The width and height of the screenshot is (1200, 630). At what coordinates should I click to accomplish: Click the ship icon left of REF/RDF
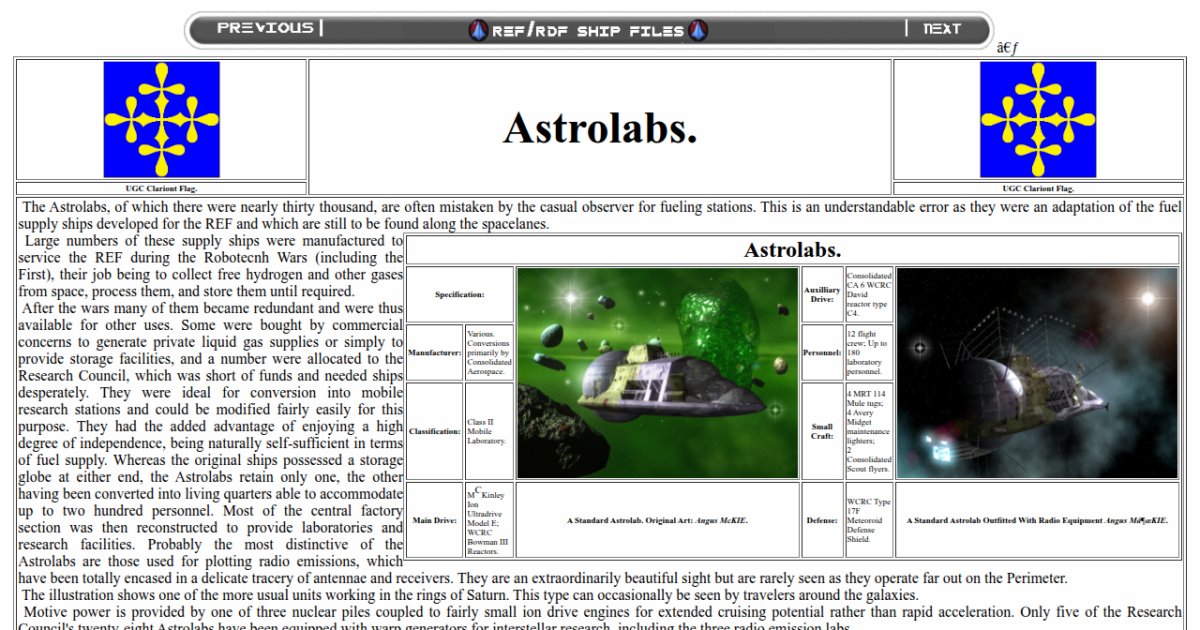pos(478,31)
